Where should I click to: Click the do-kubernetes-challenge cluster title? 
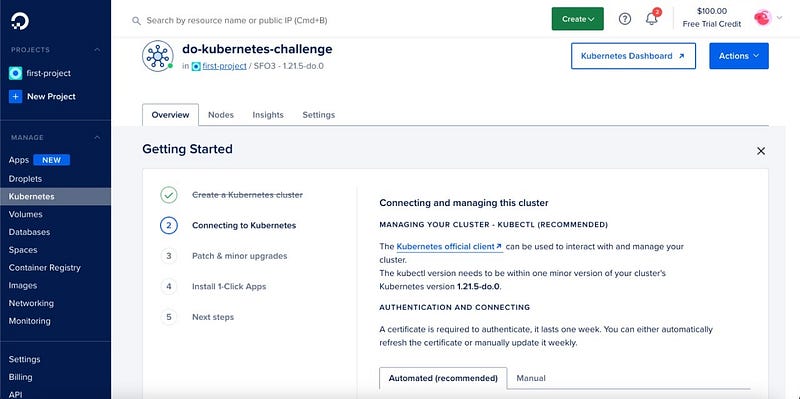[x=257, y=49]
